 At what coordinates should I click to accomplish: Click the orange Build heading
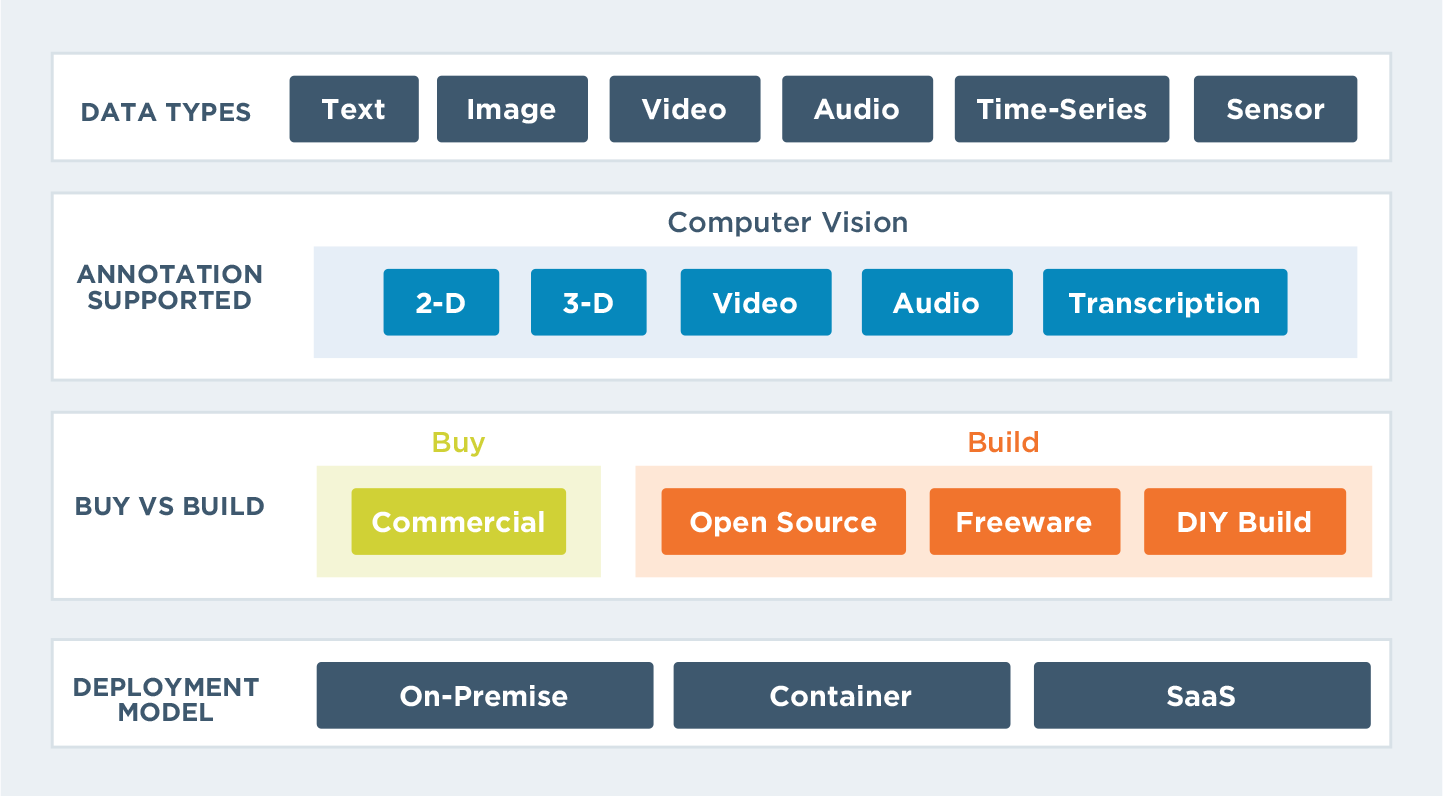click(x=1004, y=442)
